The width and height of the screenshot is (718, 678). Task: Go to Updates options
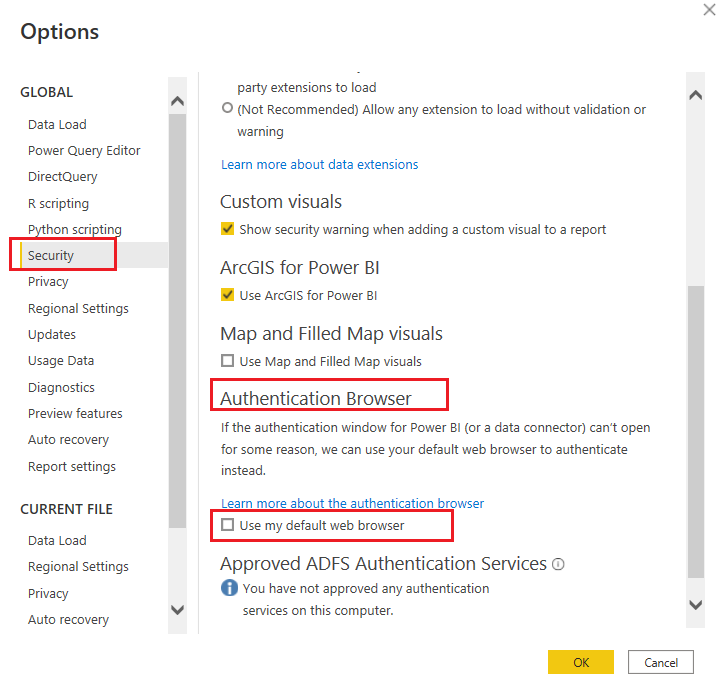coord(52,335)
